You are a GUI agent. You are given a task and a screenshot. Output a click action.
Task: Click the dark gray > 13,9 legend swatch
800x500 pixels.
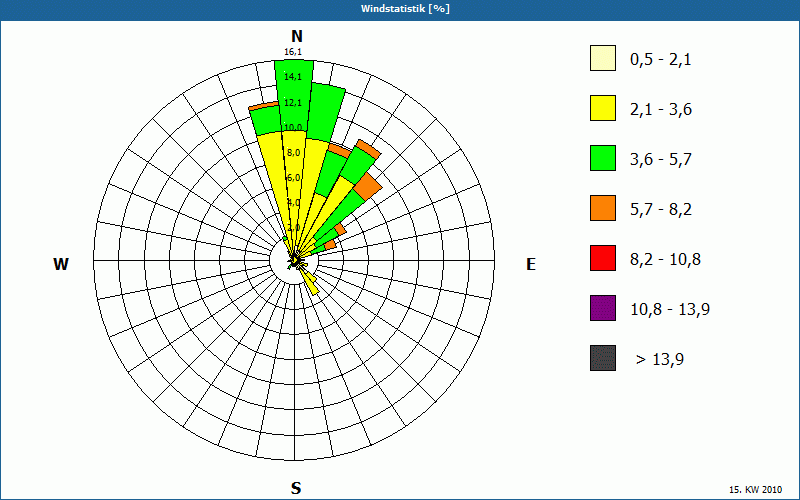point(603,358)
